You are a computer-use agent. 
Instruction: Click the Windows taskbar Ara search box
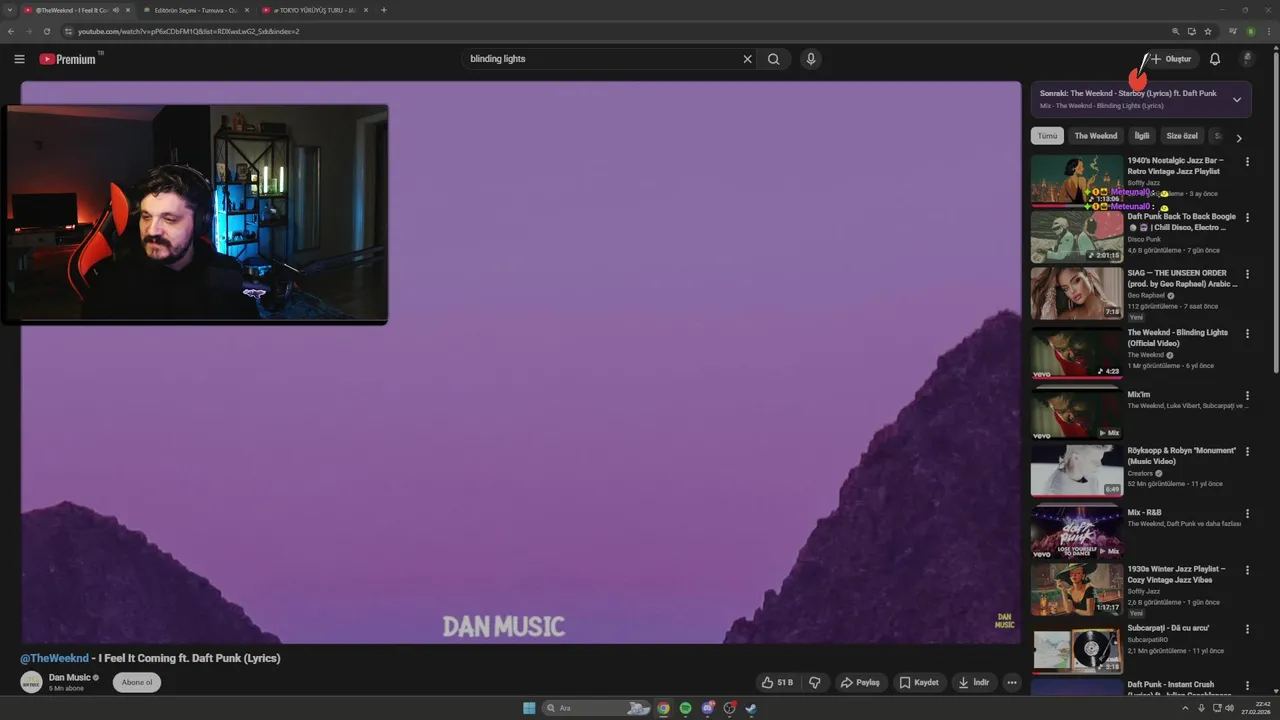click(598, 708)
